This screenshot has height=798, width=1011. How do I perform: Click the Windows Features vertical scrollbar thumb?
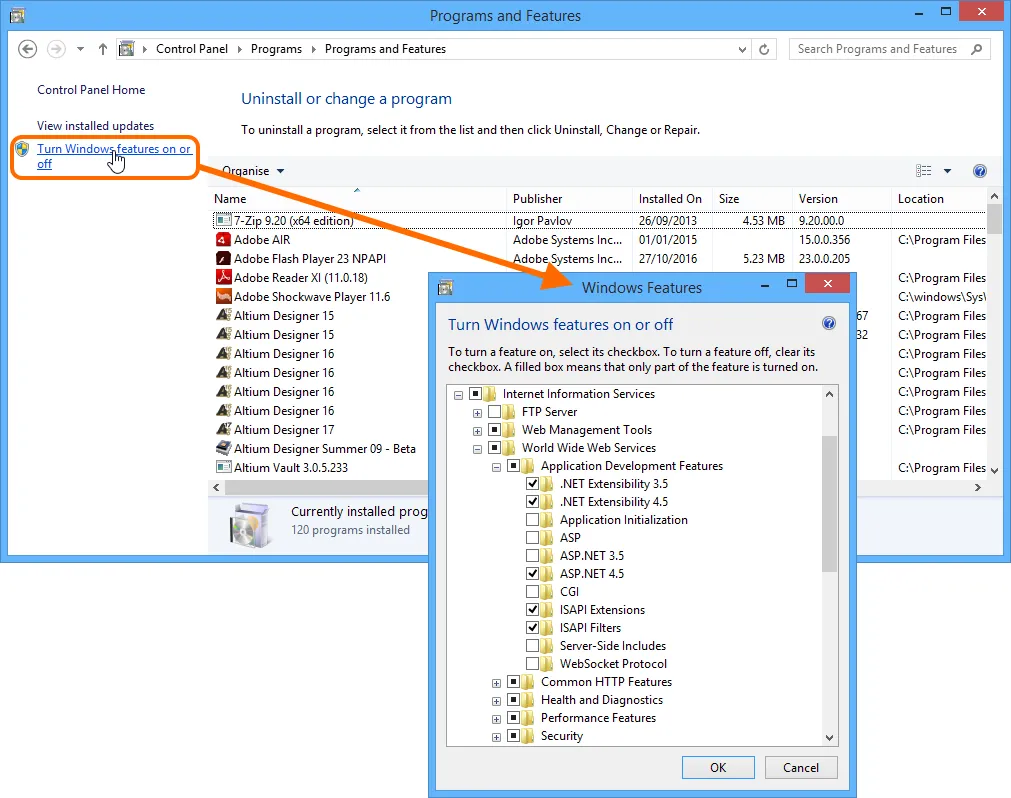(x=829, y=503)
